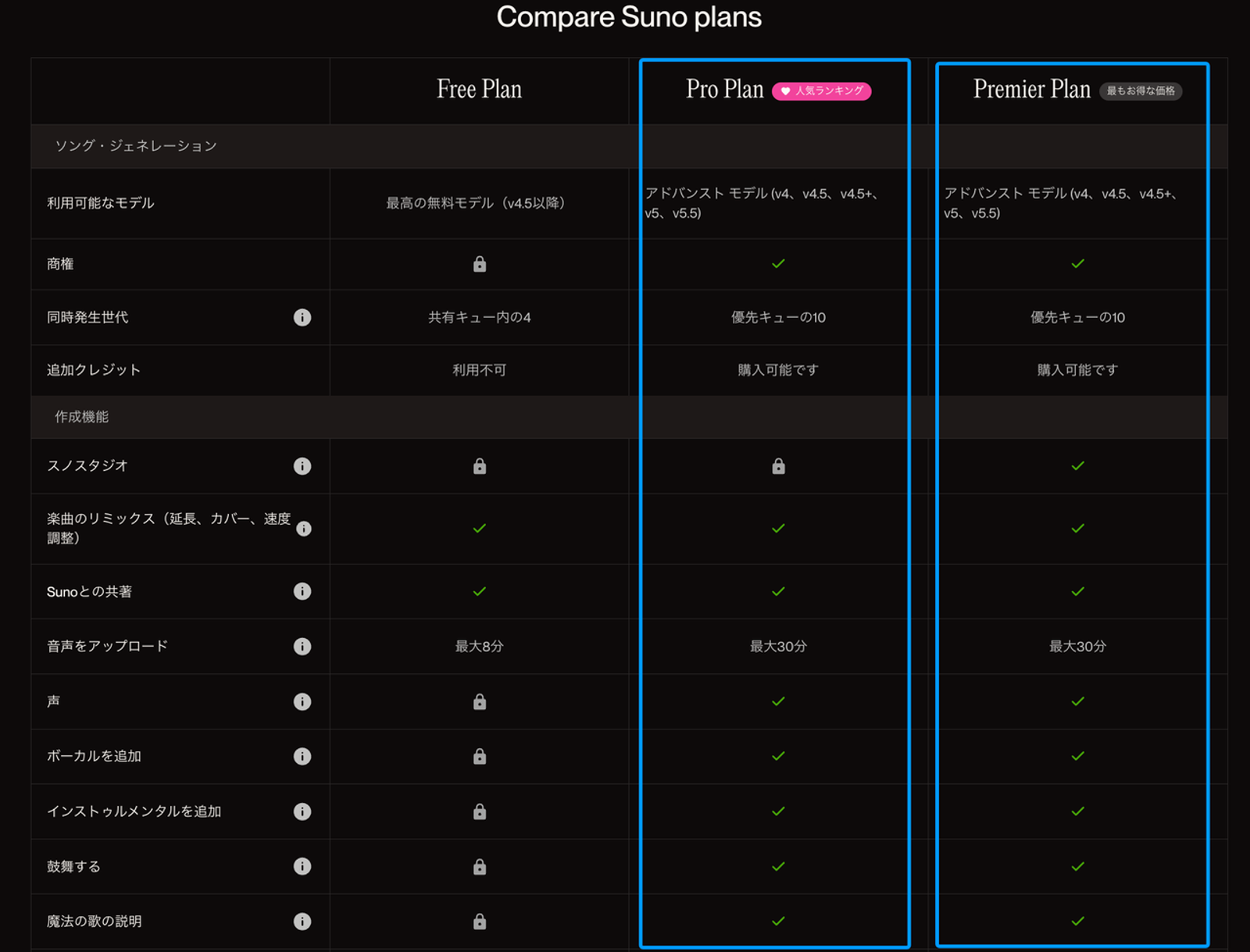Click Premier Plan checkmark for 楽曲のリミックス
1250x952 pixels.
tap(1078, 529)
